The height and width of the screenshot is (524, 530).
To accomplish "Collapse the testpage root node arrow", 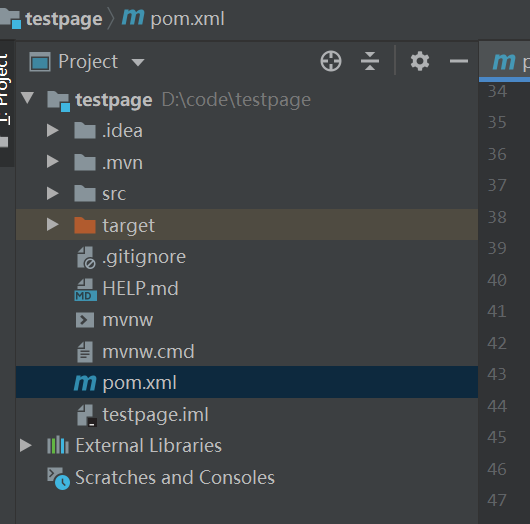I will point(27,98).
